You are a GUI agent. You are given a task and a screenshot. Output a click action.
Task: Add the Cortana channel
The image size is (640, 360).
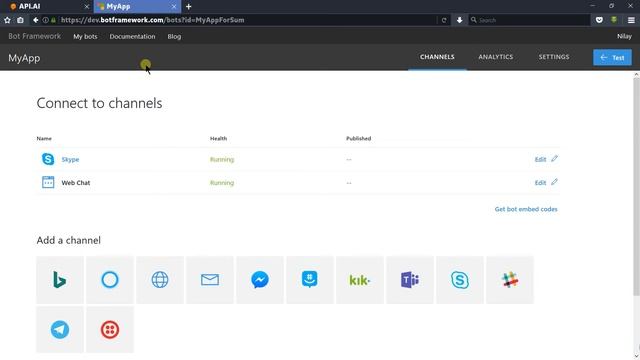pos(110,280)
